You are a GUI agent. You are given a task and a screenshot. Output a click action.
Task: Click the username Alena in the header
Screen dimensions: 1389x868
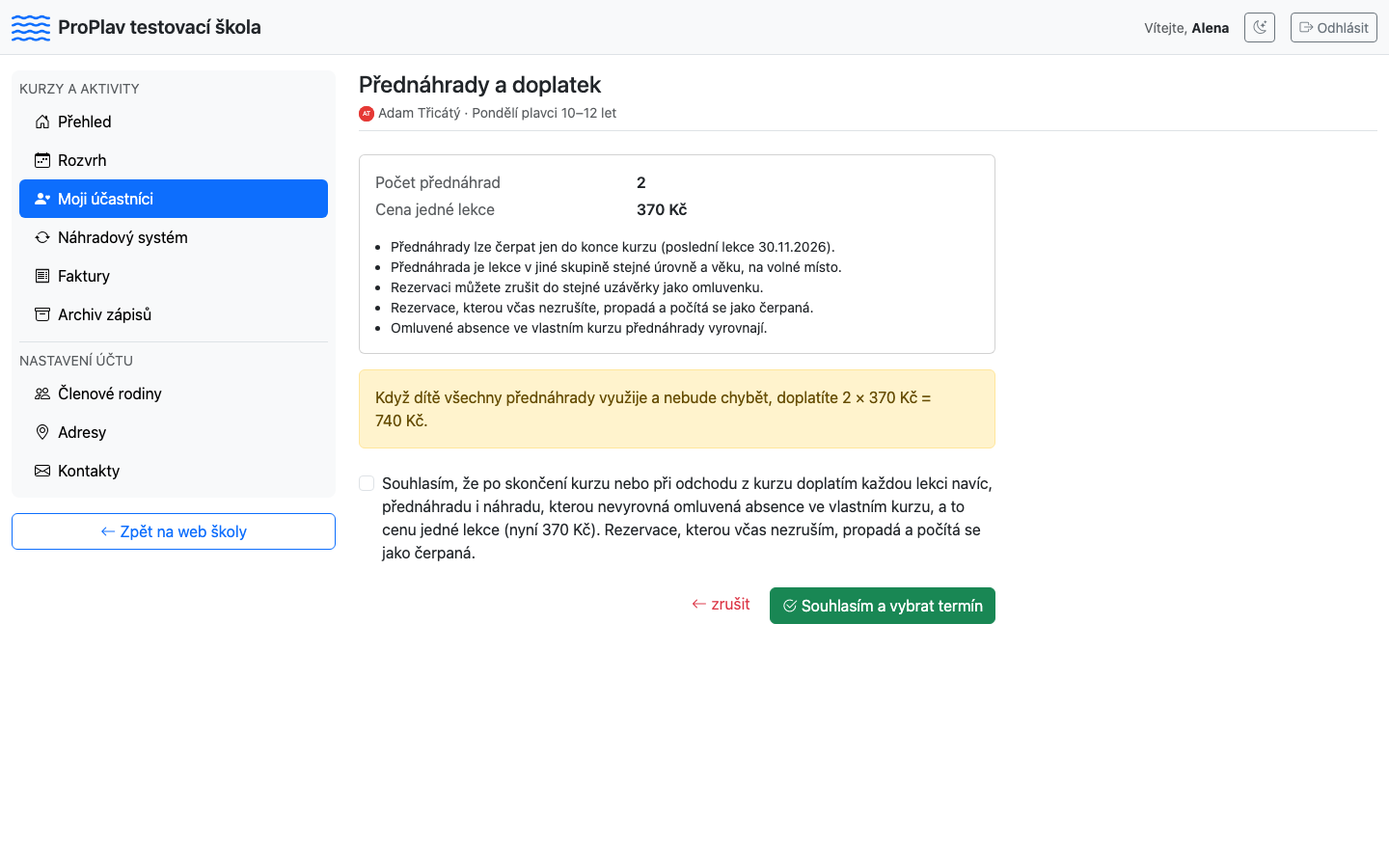1211,28
